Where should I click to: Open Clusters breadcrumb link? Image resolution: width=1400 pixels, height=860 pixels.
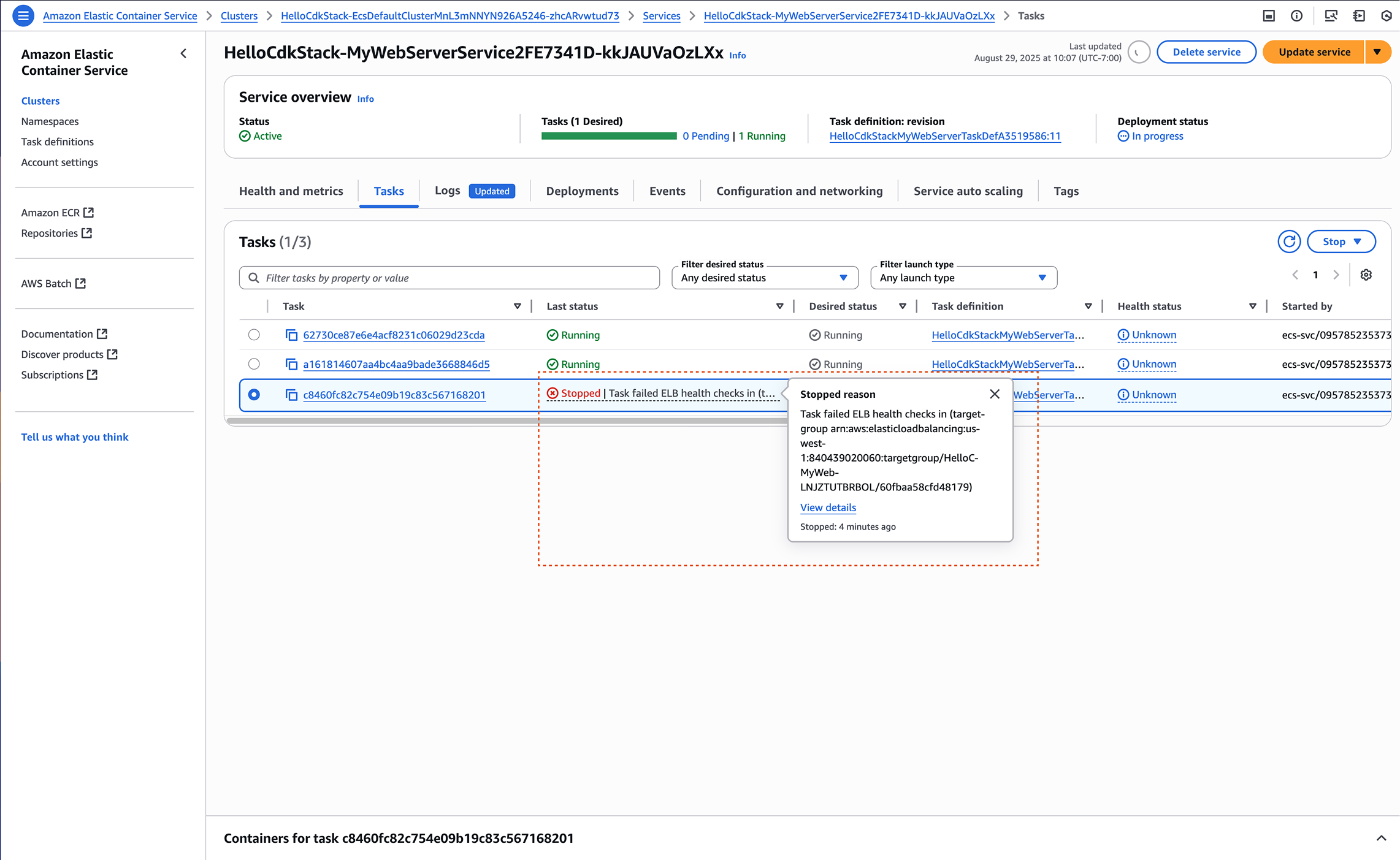coord(239,16)
